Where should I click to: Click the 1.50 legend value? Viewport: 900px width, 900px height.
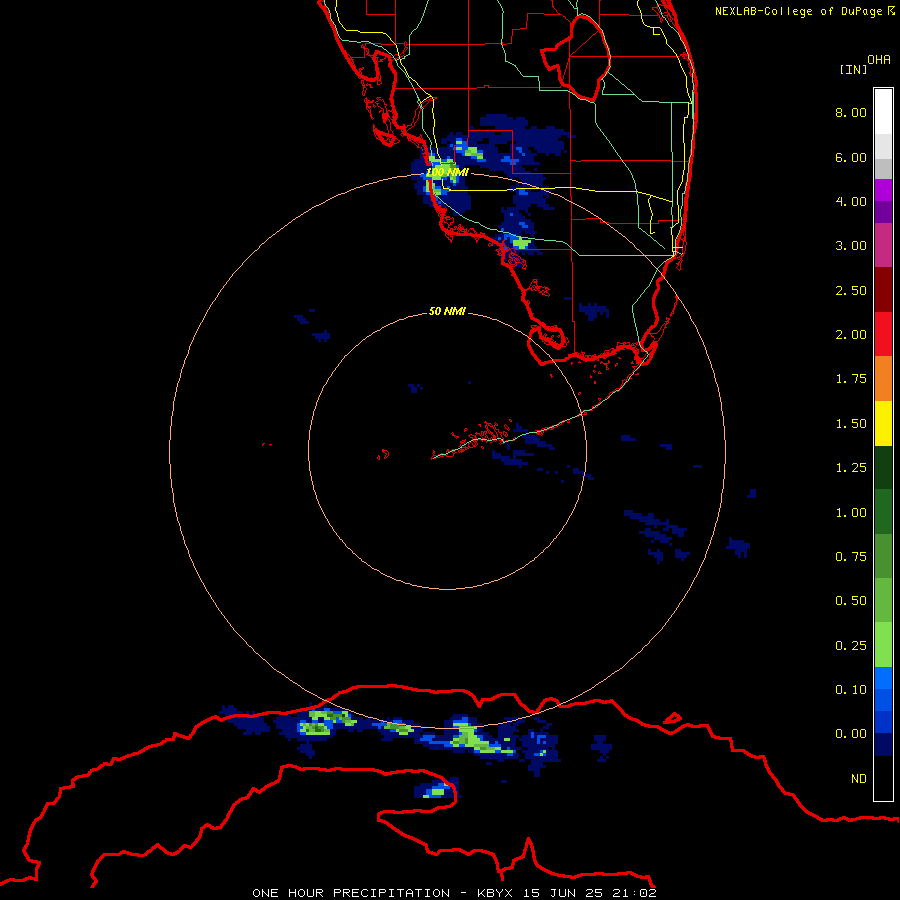[851, 424]
